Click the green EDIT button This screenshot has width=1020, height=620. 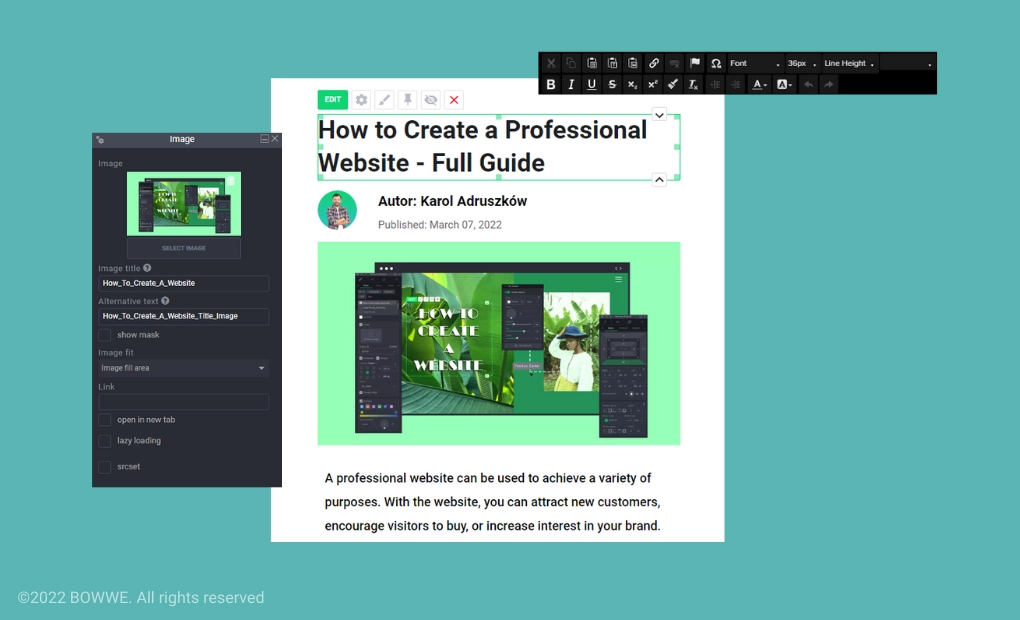pos(332,100)
